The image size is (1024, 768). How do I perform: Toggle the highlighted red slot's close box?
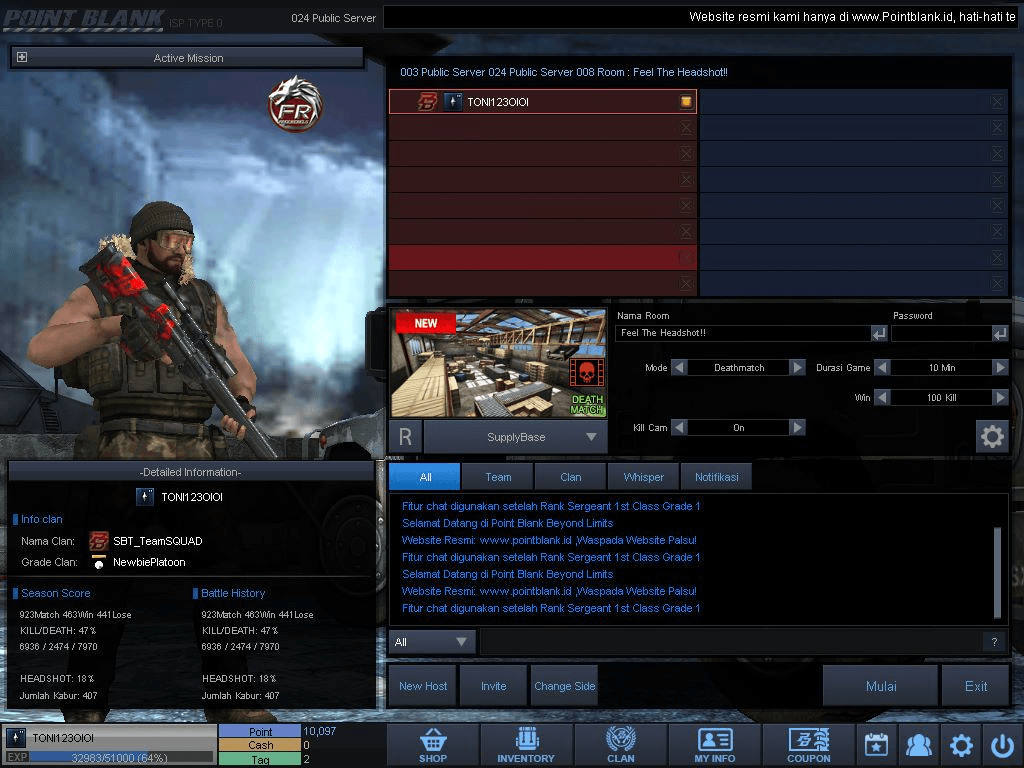point(686,257)
